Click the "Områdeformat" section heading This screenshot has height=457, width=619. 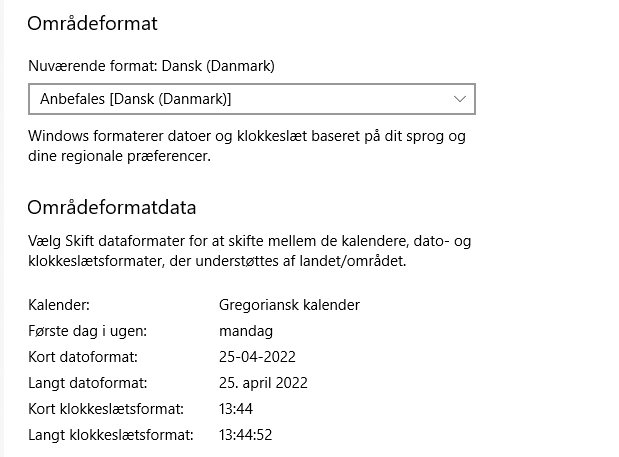pyautogui.click(x=92, y=23)
